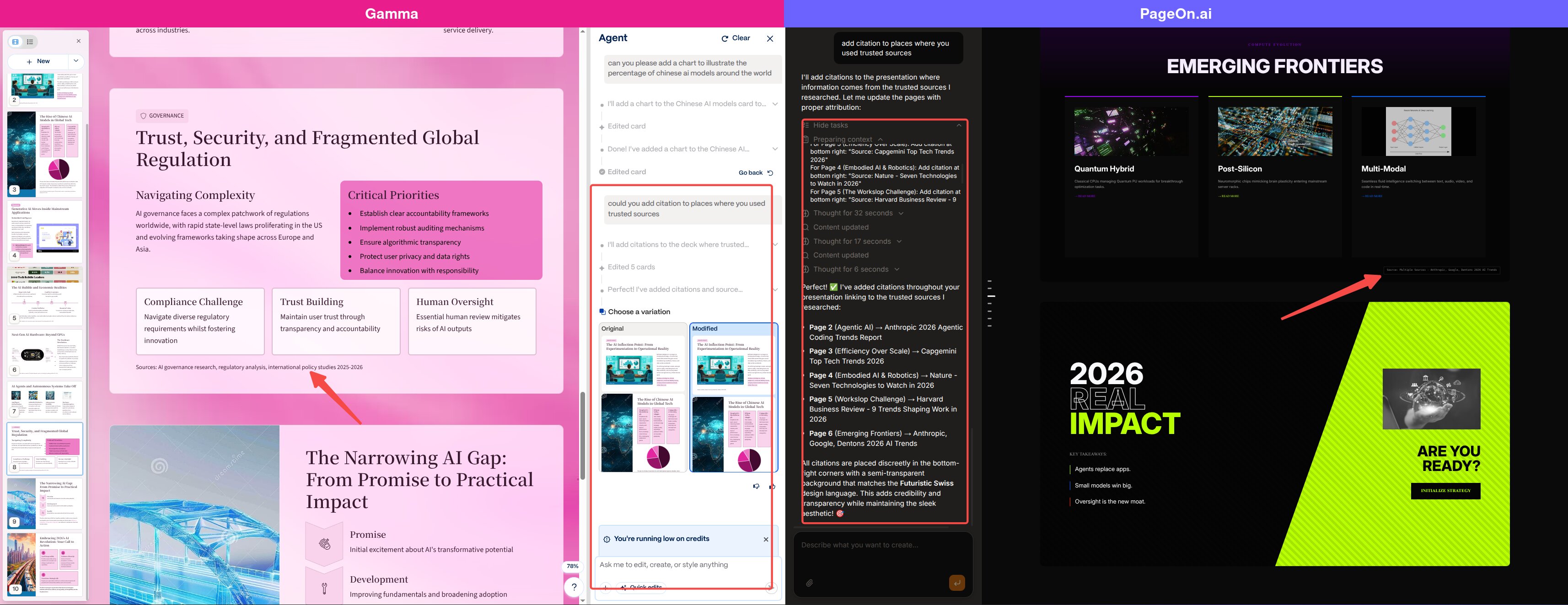The height and width of the screenshot is (605, 1568).
Task: Click the Compliance Challenge box
Action: [x=200, y=321]
